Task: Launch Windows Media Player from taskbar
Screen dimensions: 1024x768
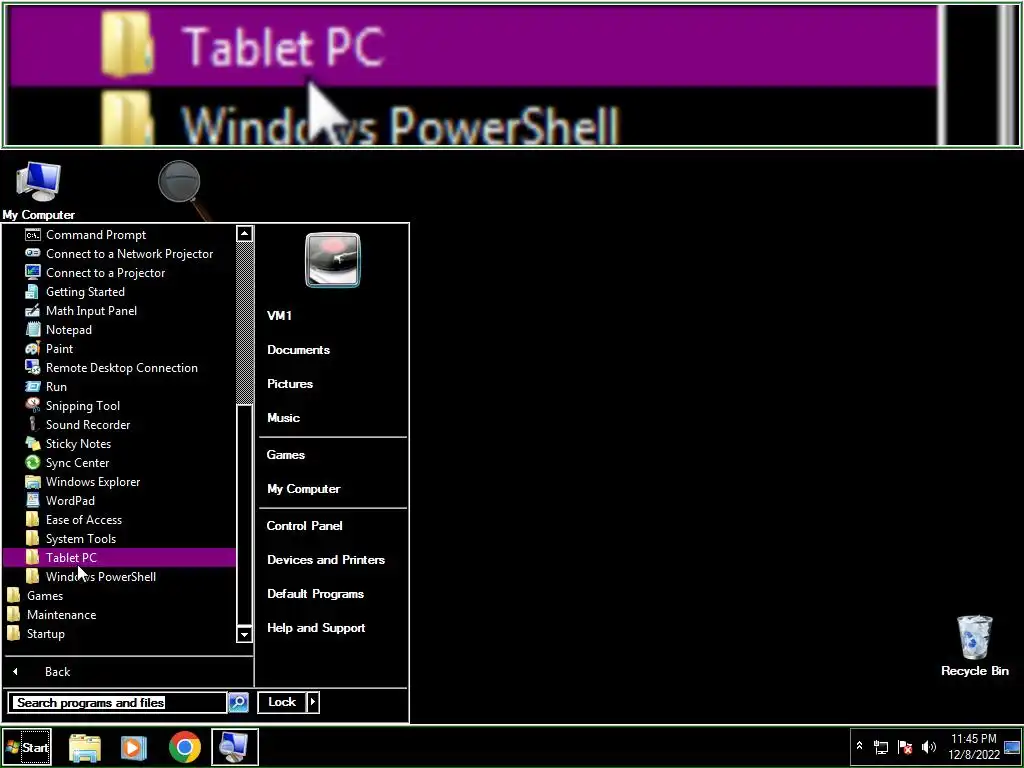Action: pyautogui.click(x=134, y=747)
